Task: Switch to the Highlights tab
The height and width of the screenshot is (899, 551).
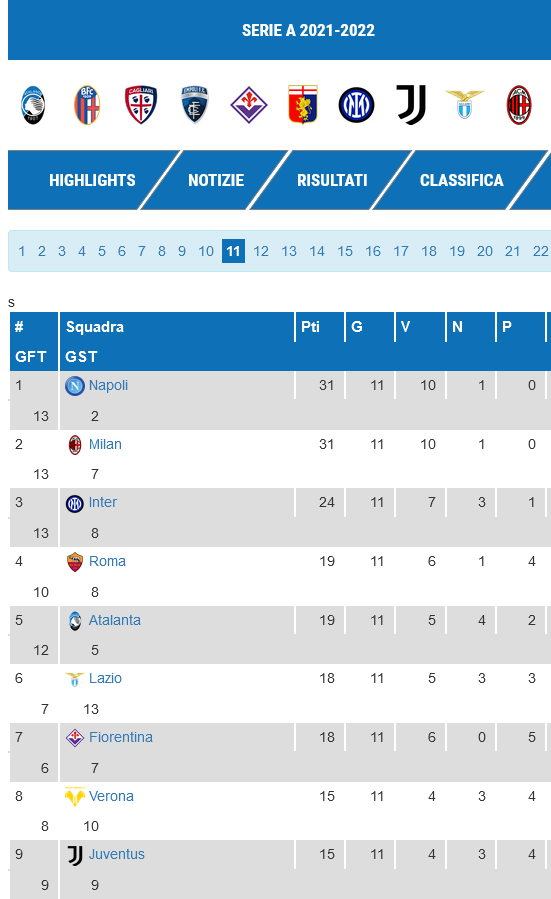Action: 92,180
